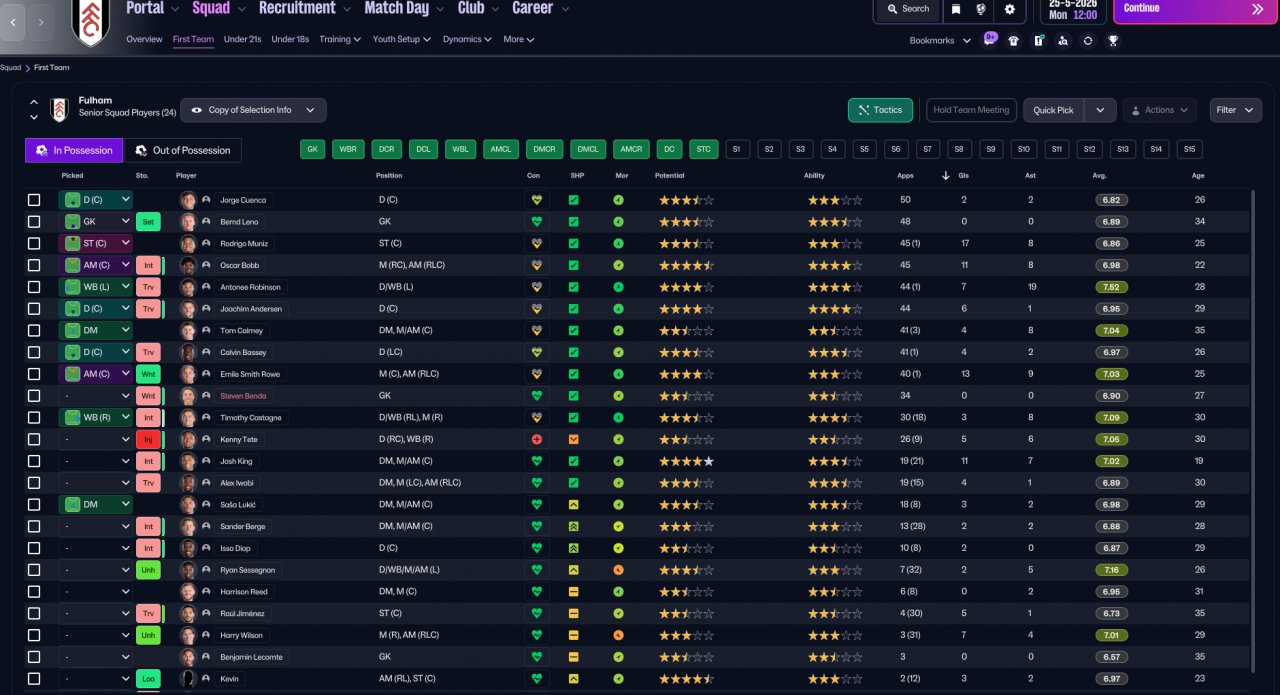1280x695 pixels.
Task: Click Kenny Tete's orange sharpness icon
Action: pos(573,439)
